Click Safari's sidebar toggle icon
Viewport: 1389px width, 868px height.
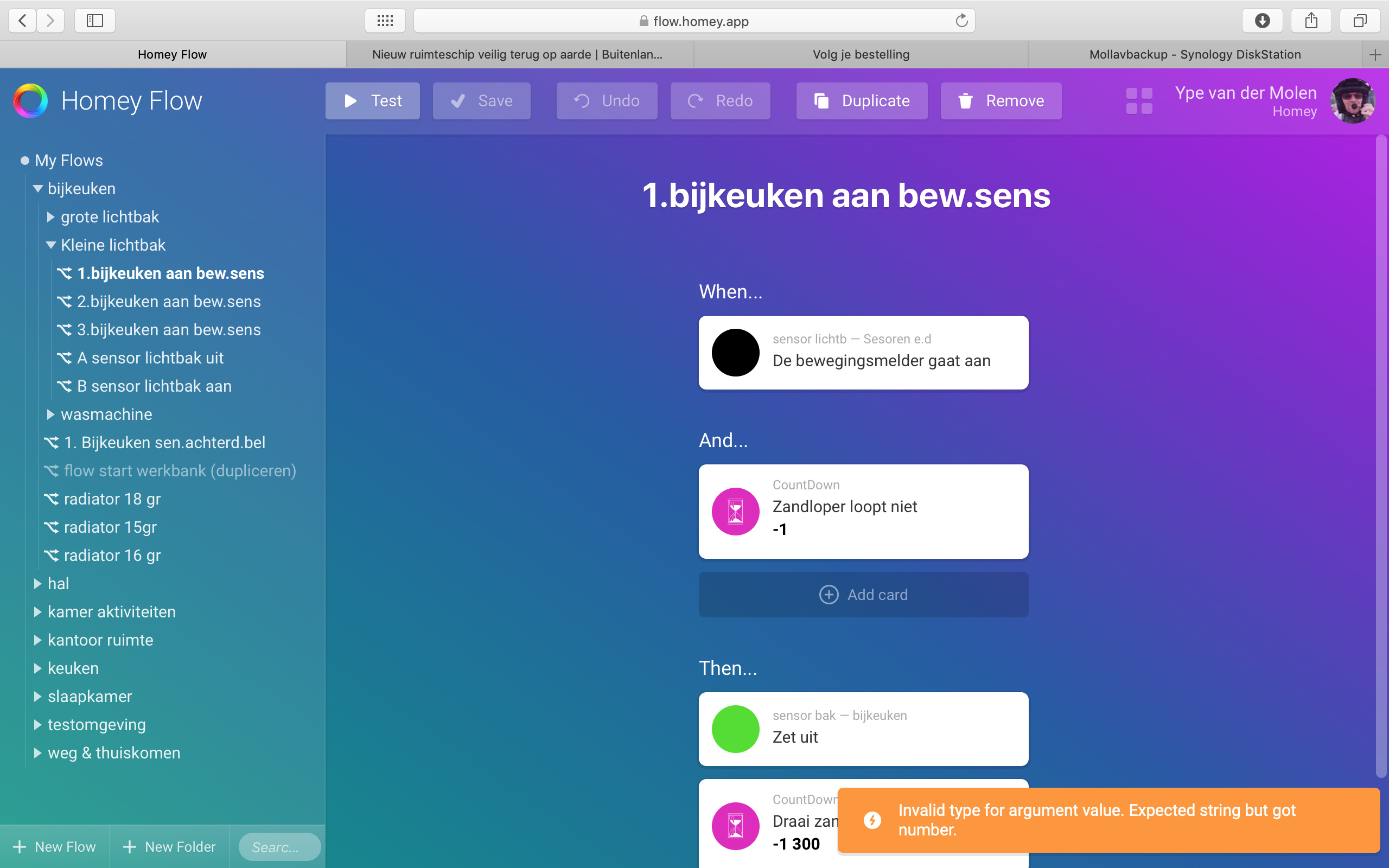pyautogui.click(x=95, y=21)
